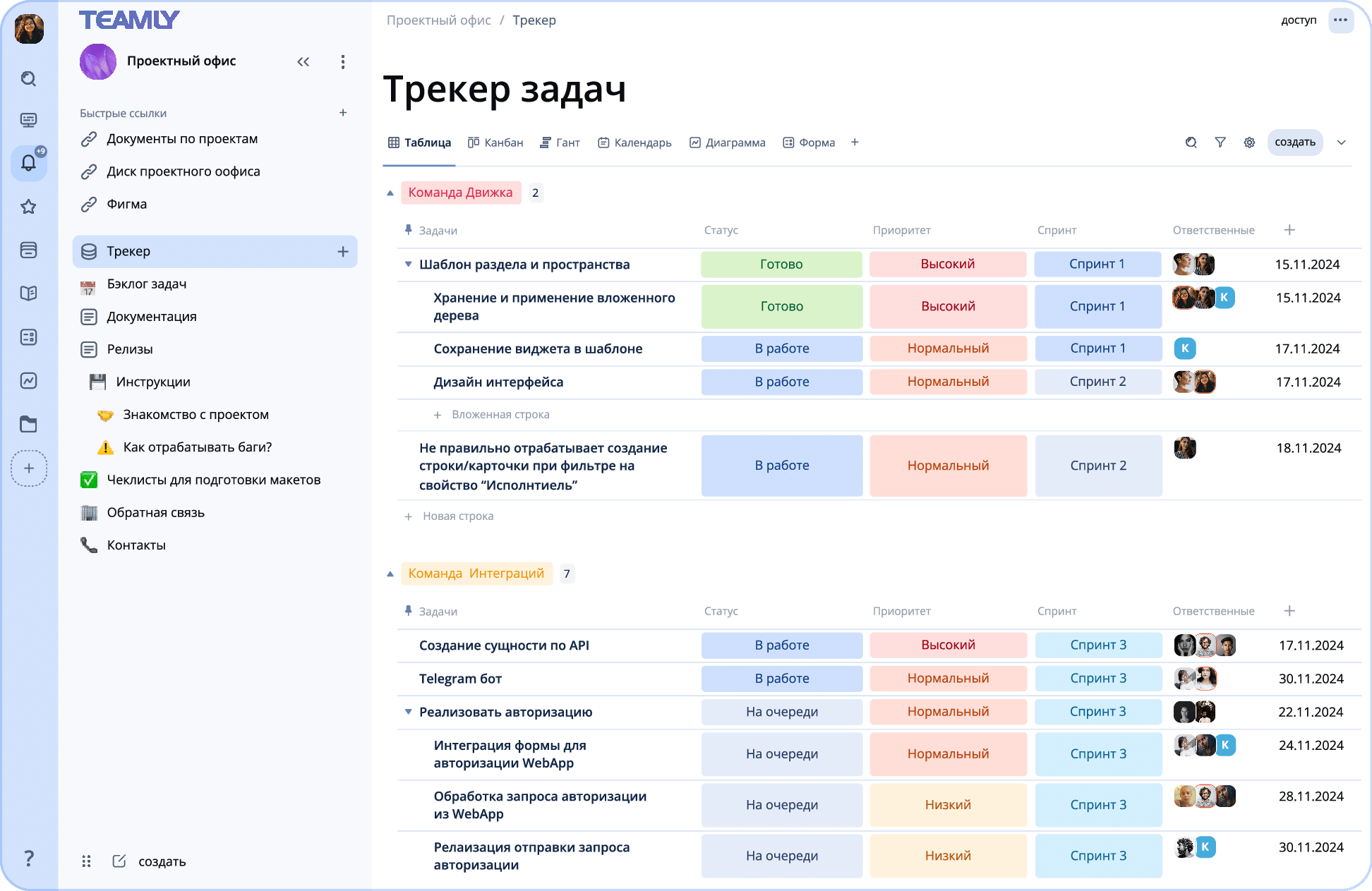Collapse sidebar with double chevron icon
The height and width of the screenshot is (891, 1372).
pos(303,62)
